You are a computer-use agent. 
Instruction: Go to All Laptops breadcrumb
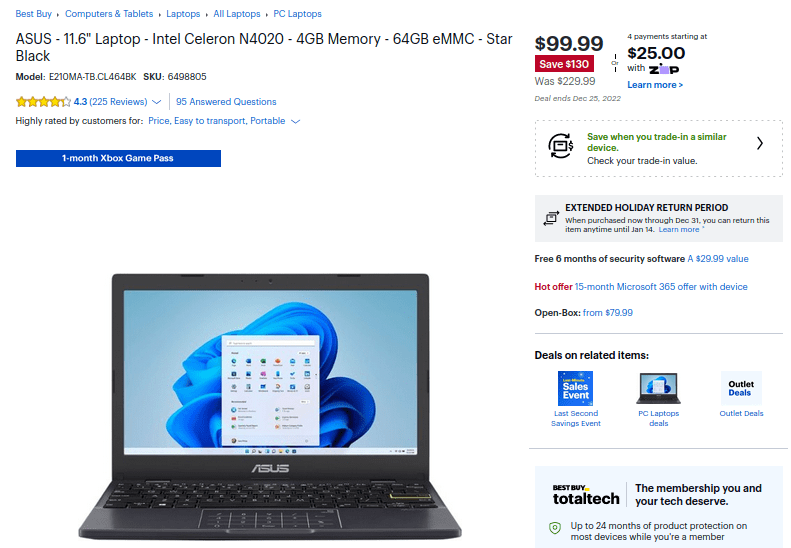pyautogui.click(x=237, y=14)
